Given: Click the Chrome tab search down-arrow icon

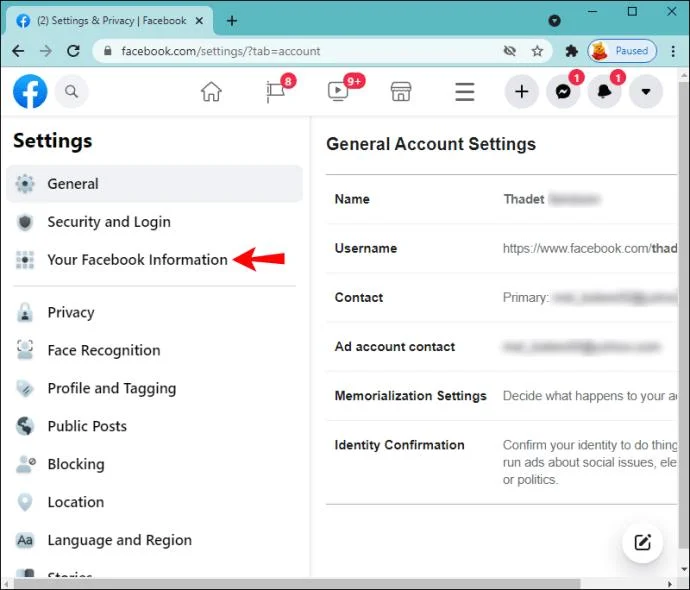Looking at the screenshot, I should pyautogui.click(x=554, y=21).
